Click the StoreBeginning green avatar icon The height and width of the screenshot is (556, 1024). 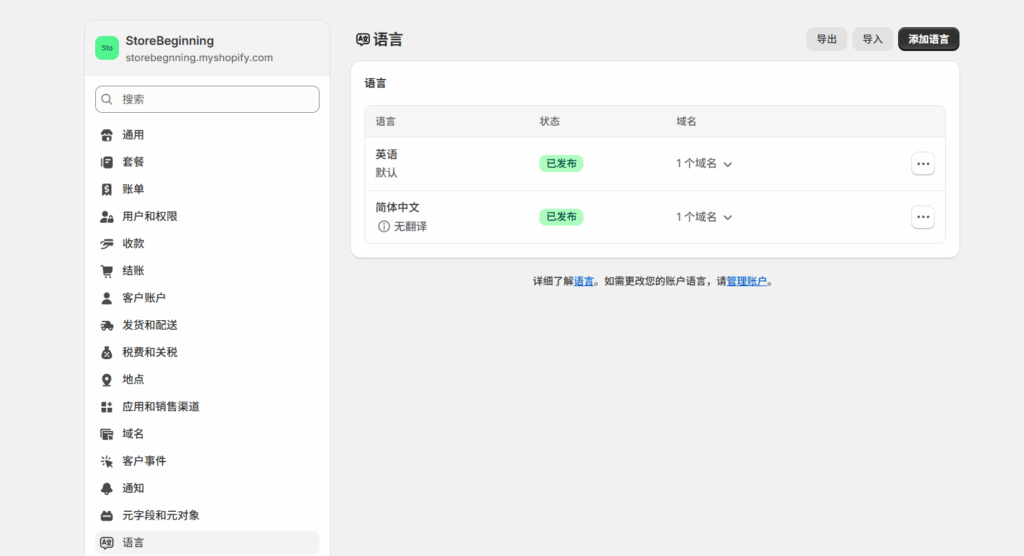pos(107,48)
